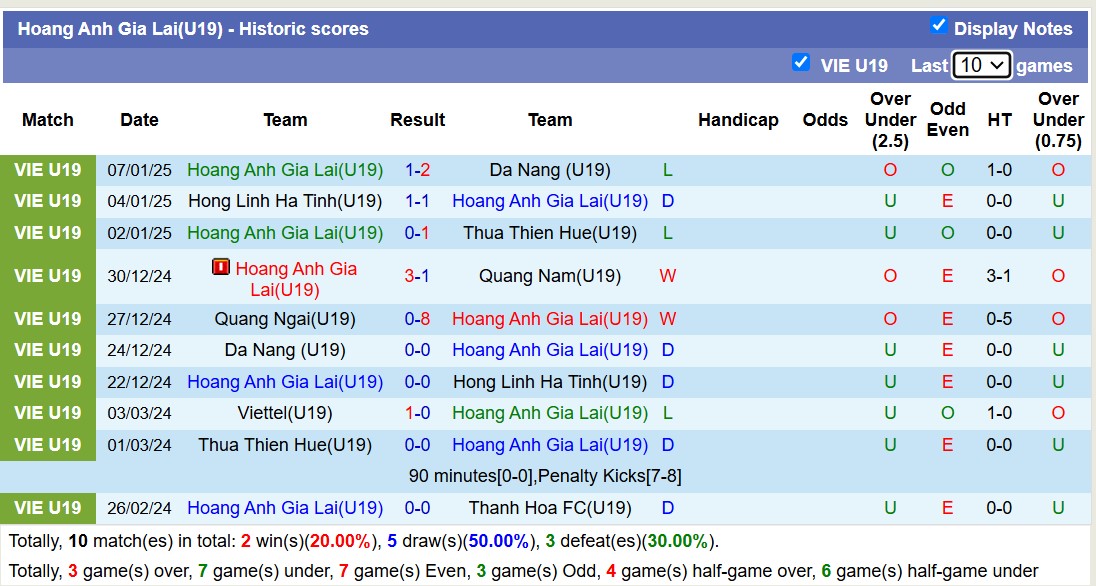Screen dimensions: 1096x586
Task: Open the Quang Ngai(U19) team link
Action: pos(285,318)
